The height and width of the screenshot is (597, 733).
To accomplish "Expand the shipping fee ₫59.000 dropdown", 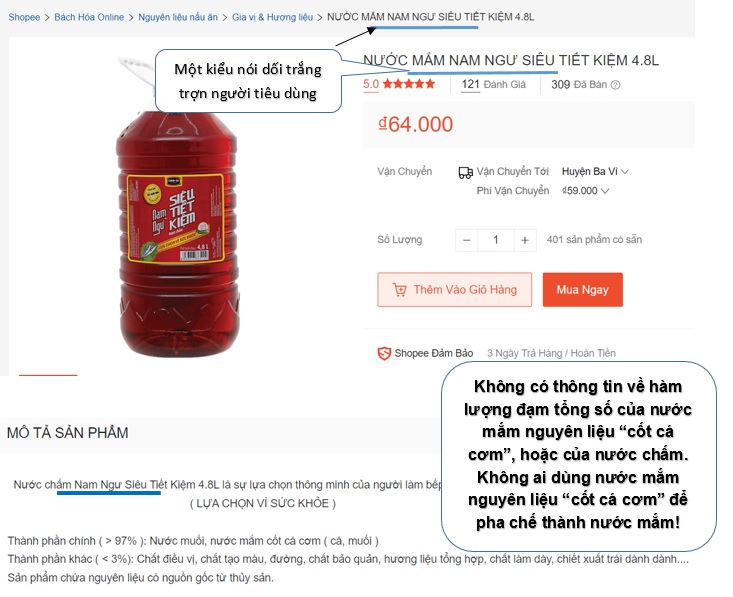I will (585, 191).
